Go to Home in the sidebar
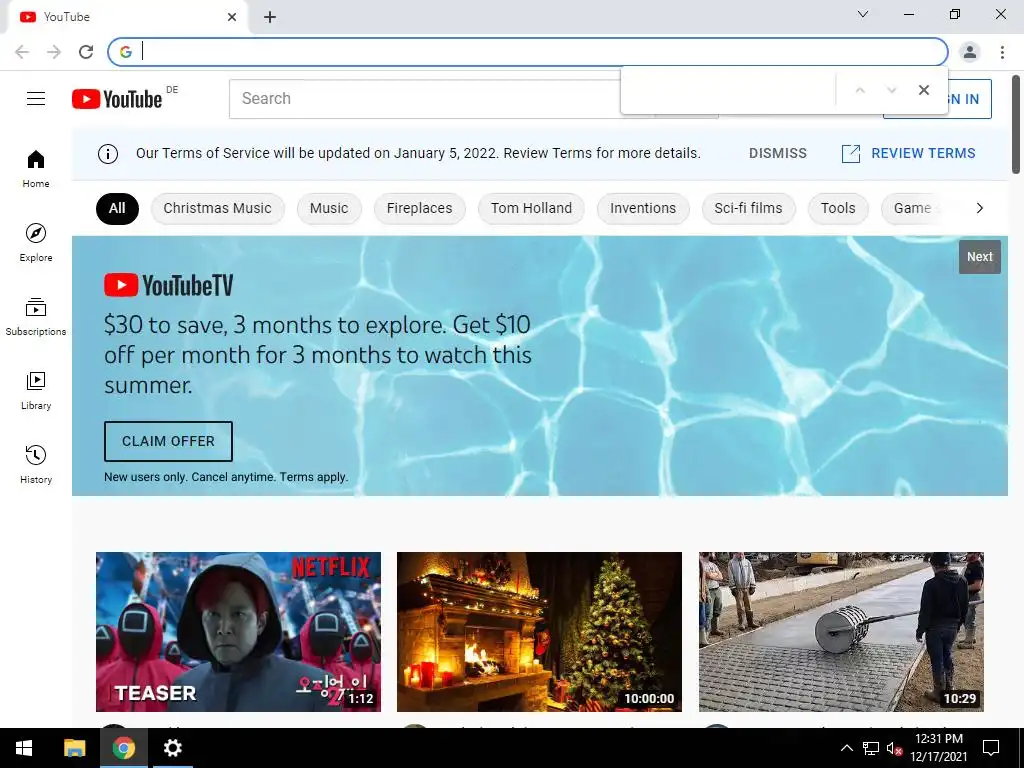This screenshot has height=768, width=1024. [x=36, y=168]
